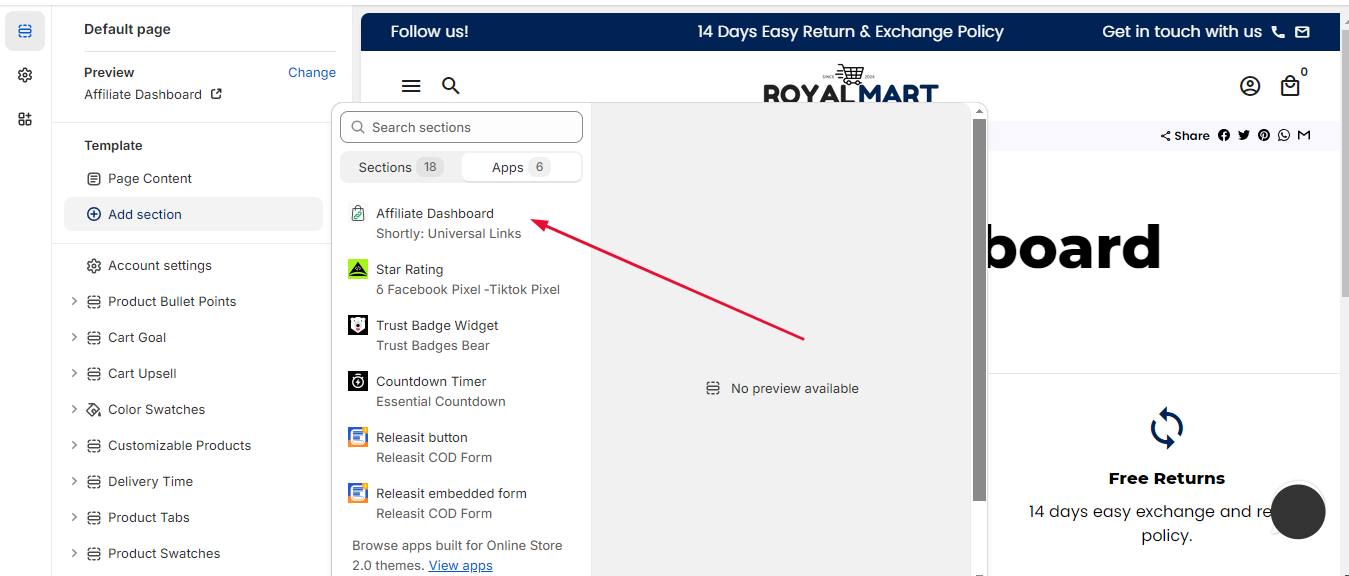This screenshot has width=1349, height=576.
Task: Select Releasit embedded form app block
Action: click(461, 503)
